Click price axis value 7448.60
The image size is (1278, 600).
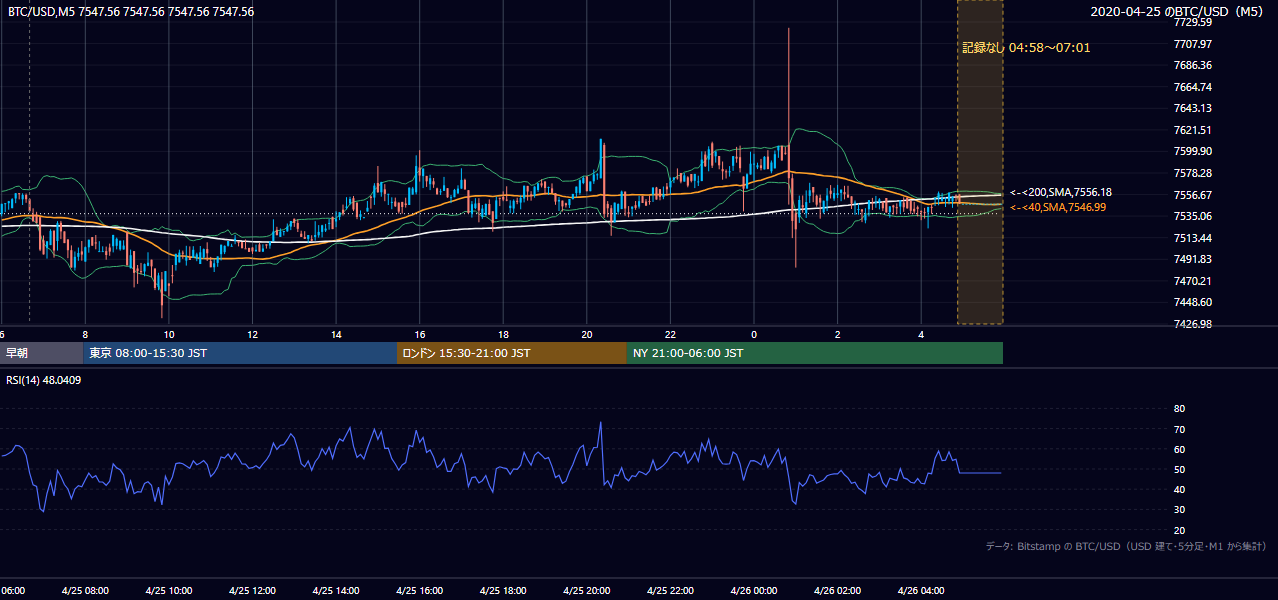[1193, 302]
